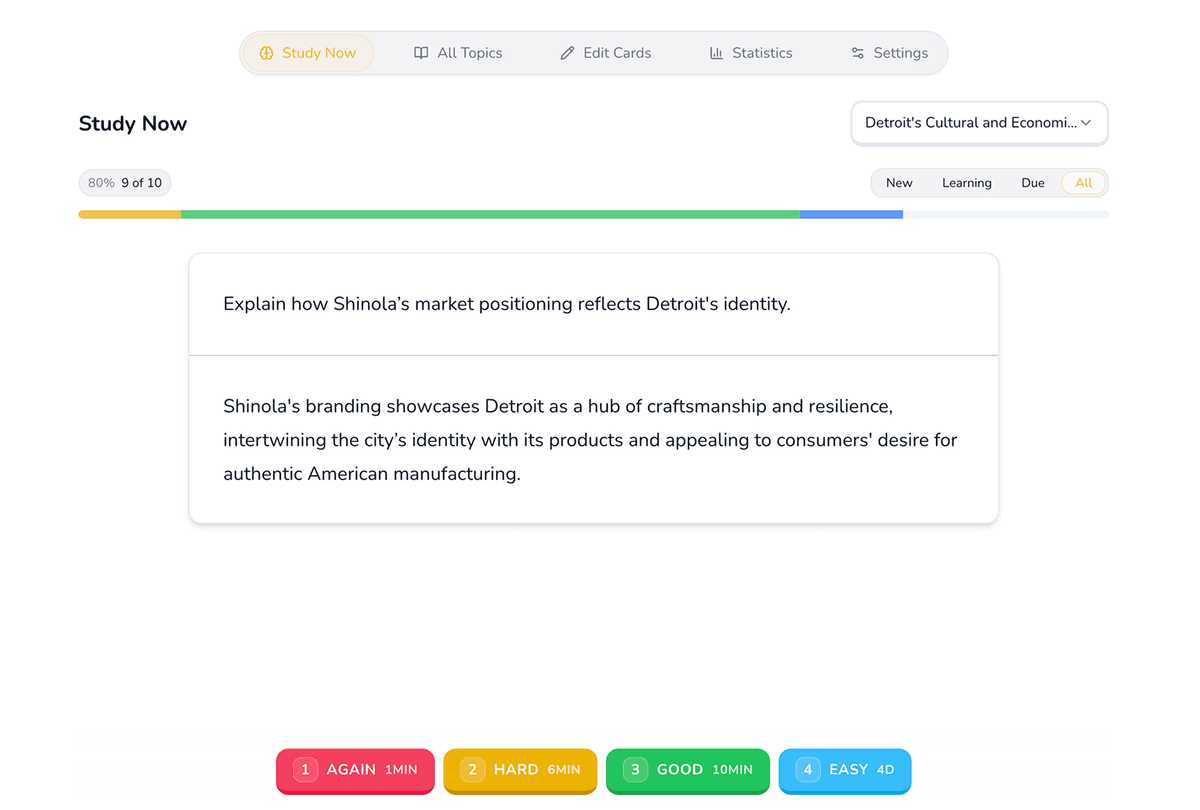Show only Learning cards
This screenshot has width=1200, height=810.
(x=966, y=183)
